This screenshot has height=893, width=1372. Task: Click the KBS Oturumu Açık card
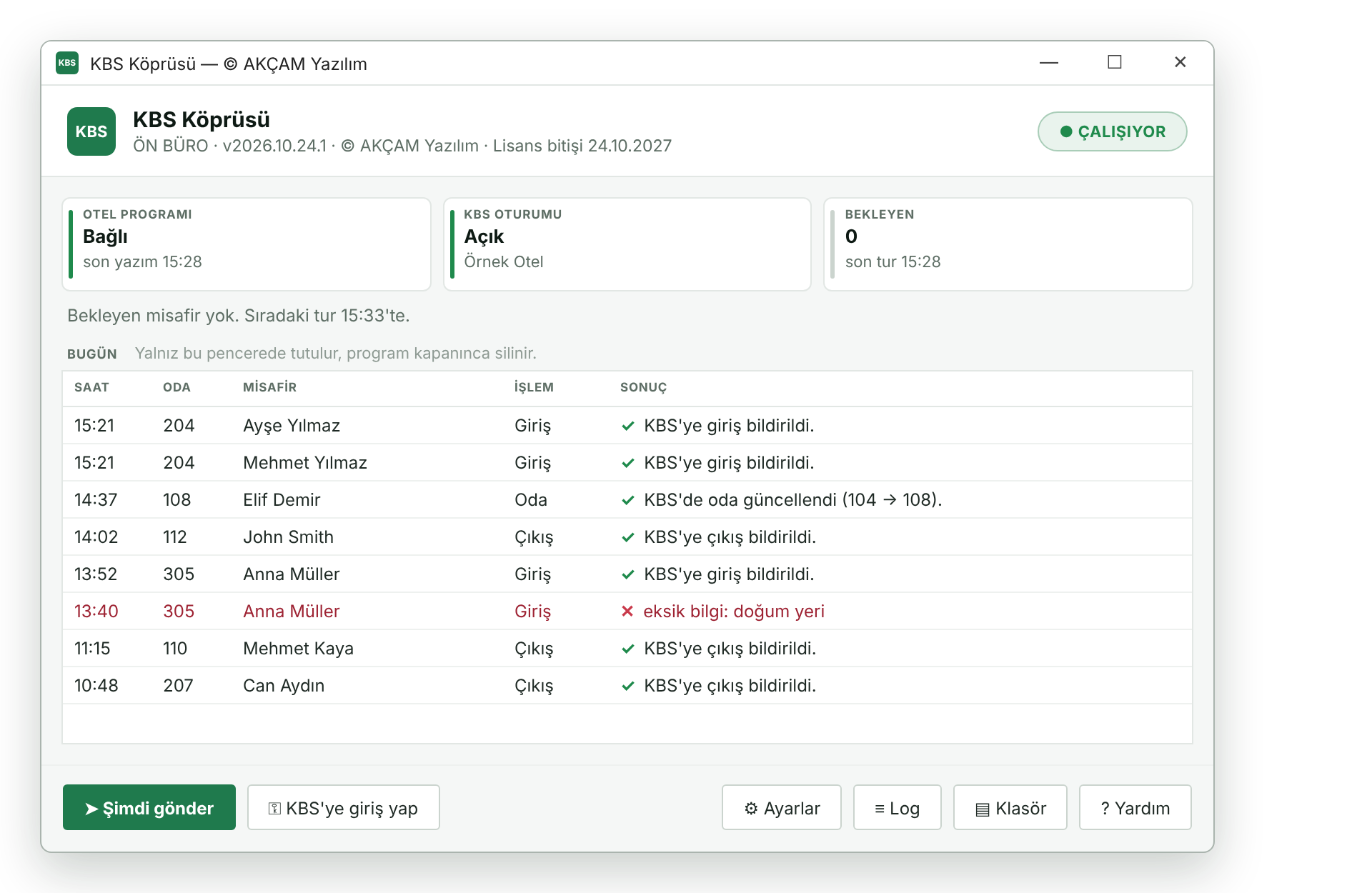pos(627,244)
